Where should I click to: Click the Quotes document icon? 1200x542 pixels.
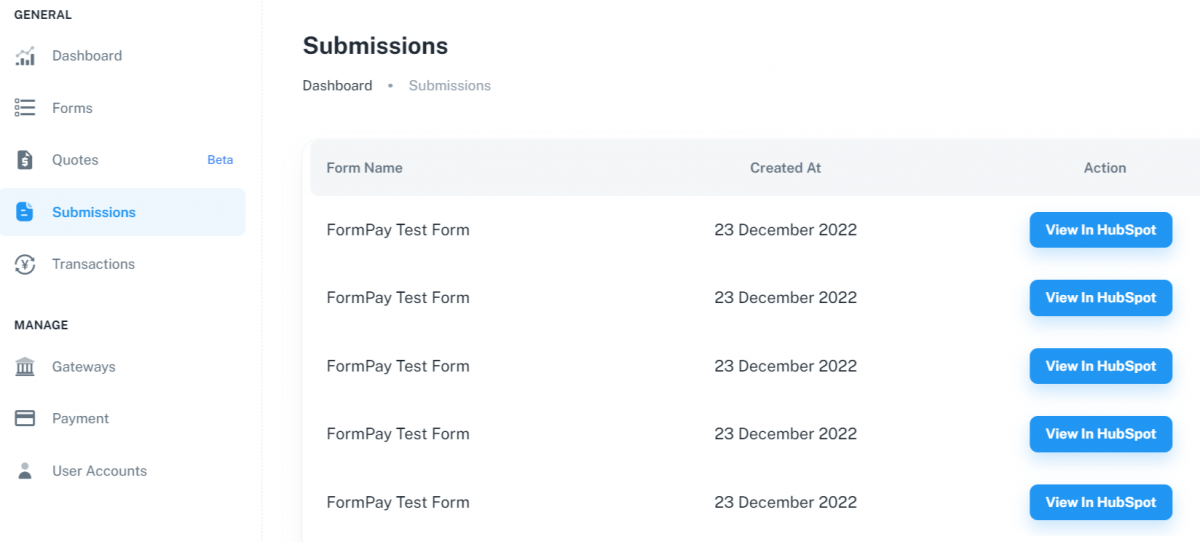(x=25, y=160)
